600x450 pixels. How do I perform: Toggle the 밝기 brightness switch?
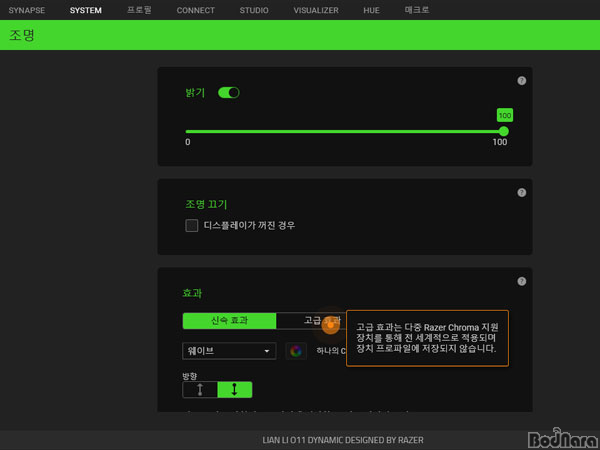pyautogui.click(x=229, y=93)
